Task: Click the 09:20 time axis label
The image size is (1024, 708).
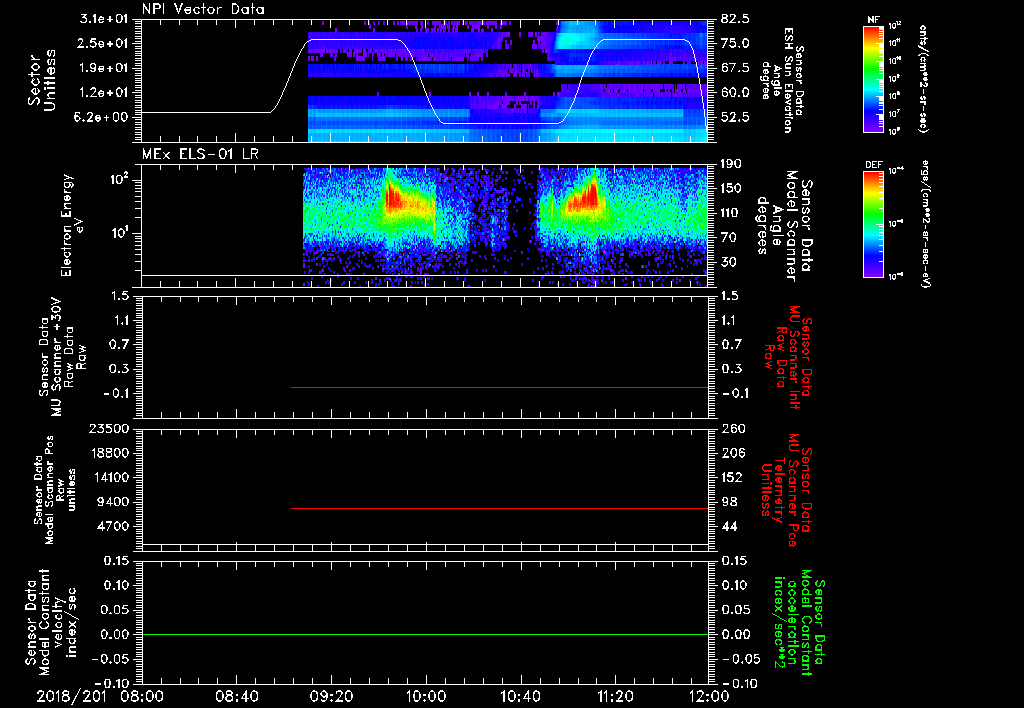Action: pos(332,696)
